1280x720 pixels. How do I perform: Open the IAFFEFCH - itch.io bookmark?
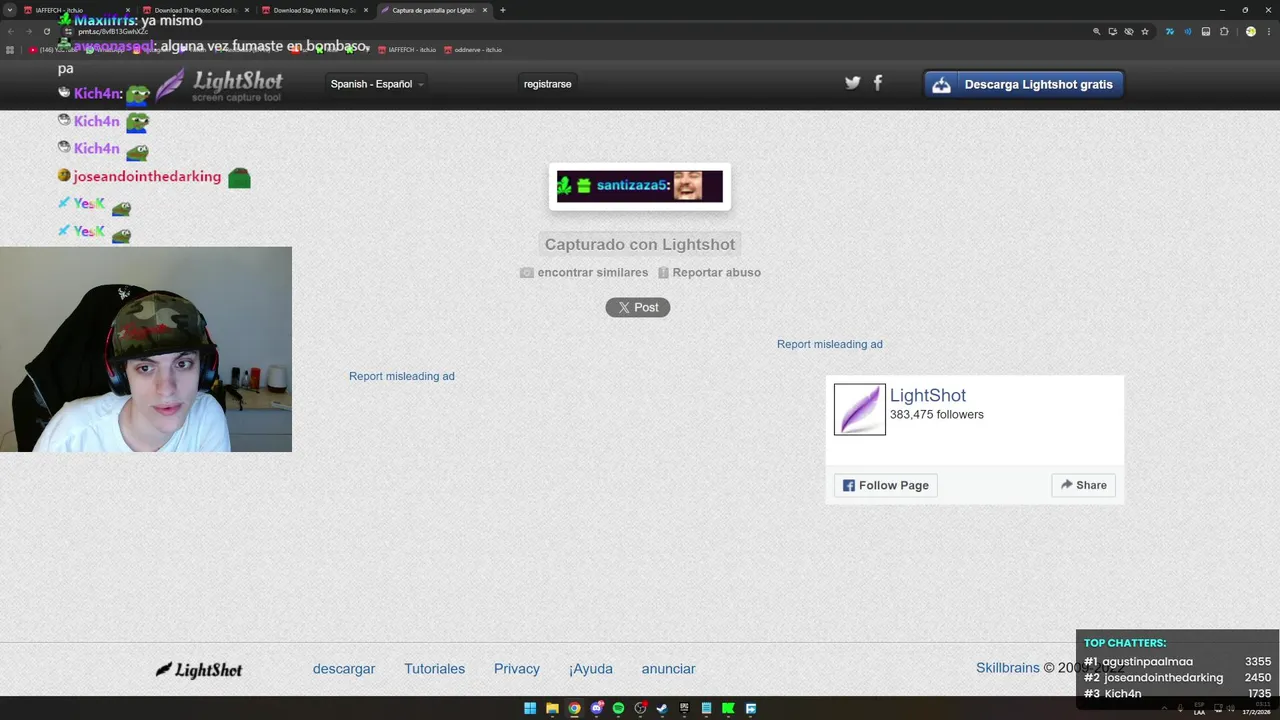pyautogui.click(x=406, y=49)
